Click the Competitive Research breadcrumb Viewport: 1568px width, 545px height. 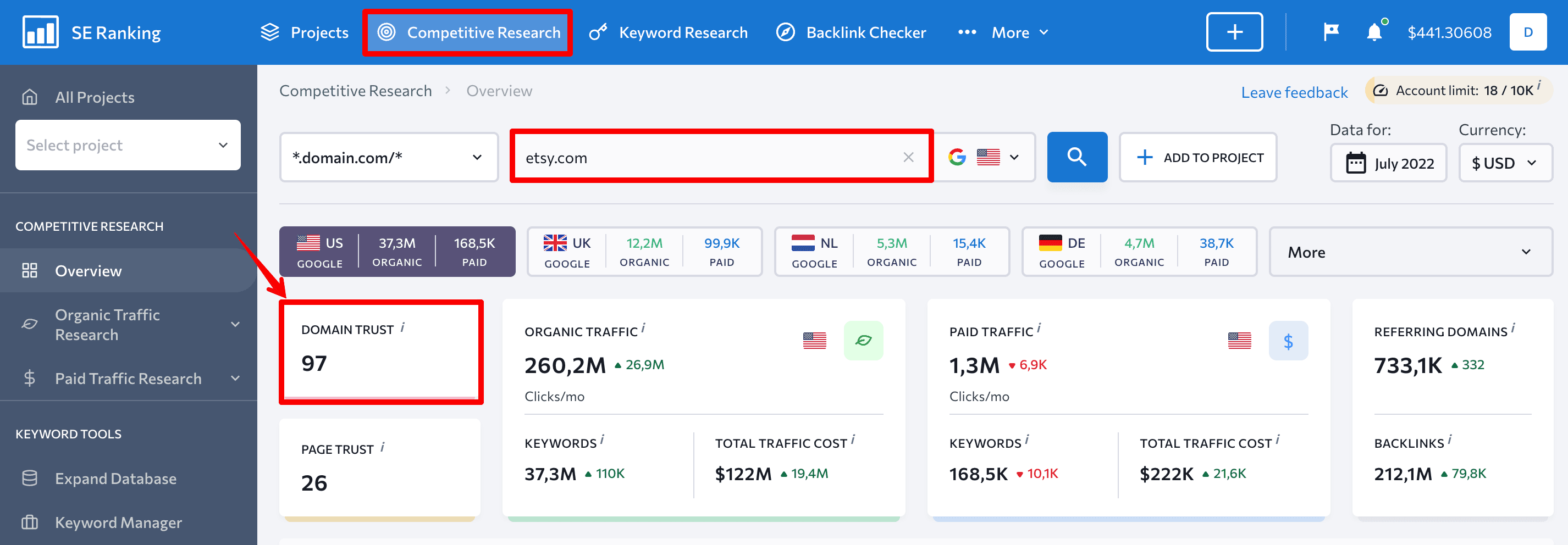pyautogui.click(x=356, y=91)
